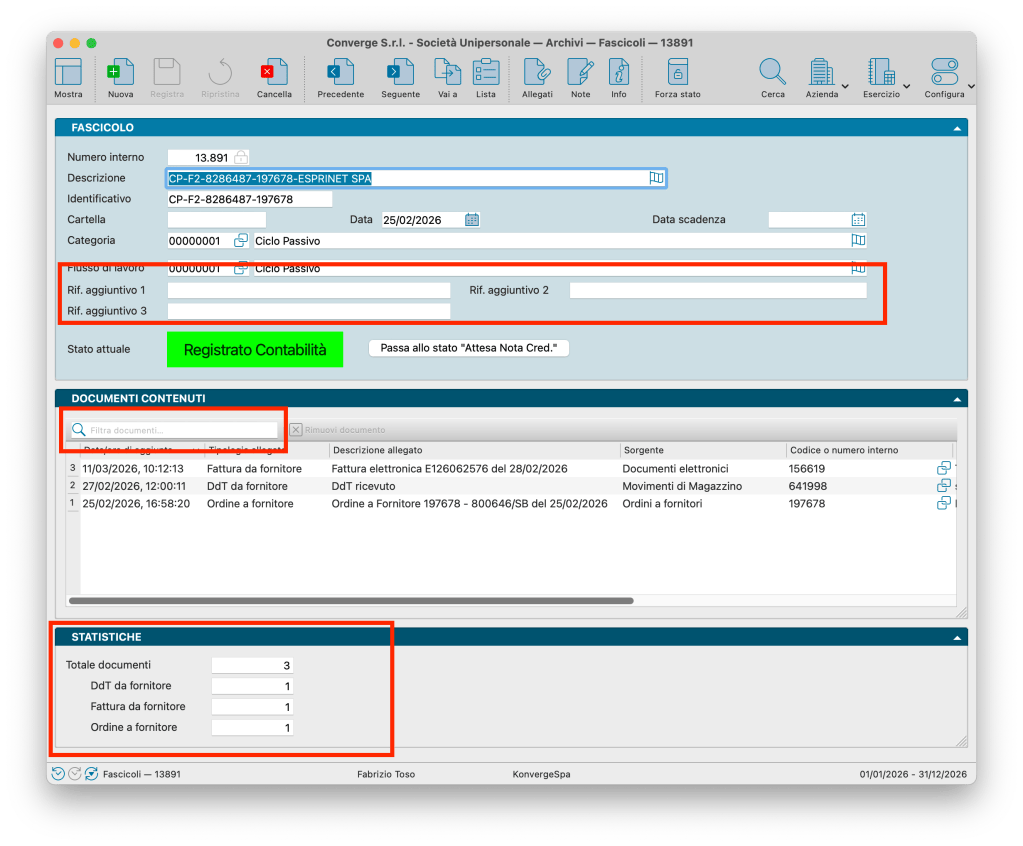The image size is (1023, 846).
Task: Click Rimuovi documento button
Action: click(x=337, y=430)
